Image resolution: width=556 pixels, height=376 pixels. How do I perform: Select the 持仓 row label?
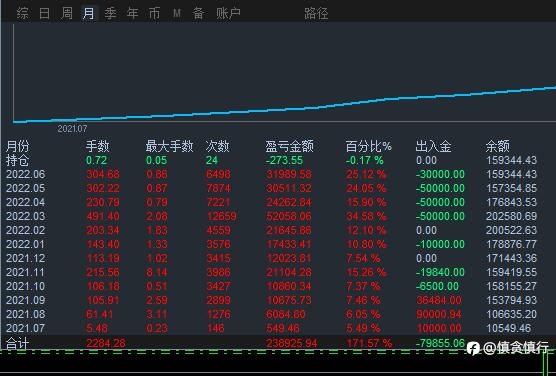click(17, 160)
